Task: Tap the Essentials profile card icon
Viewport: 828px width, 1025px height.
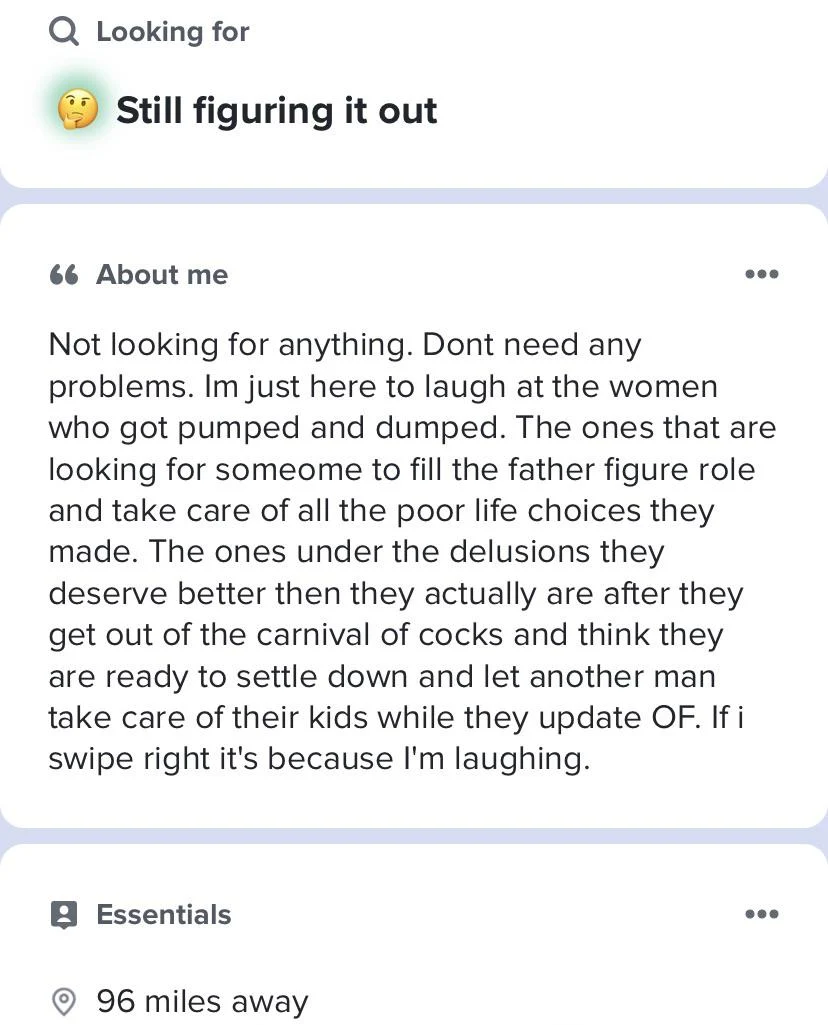Action: pos(64,914)
